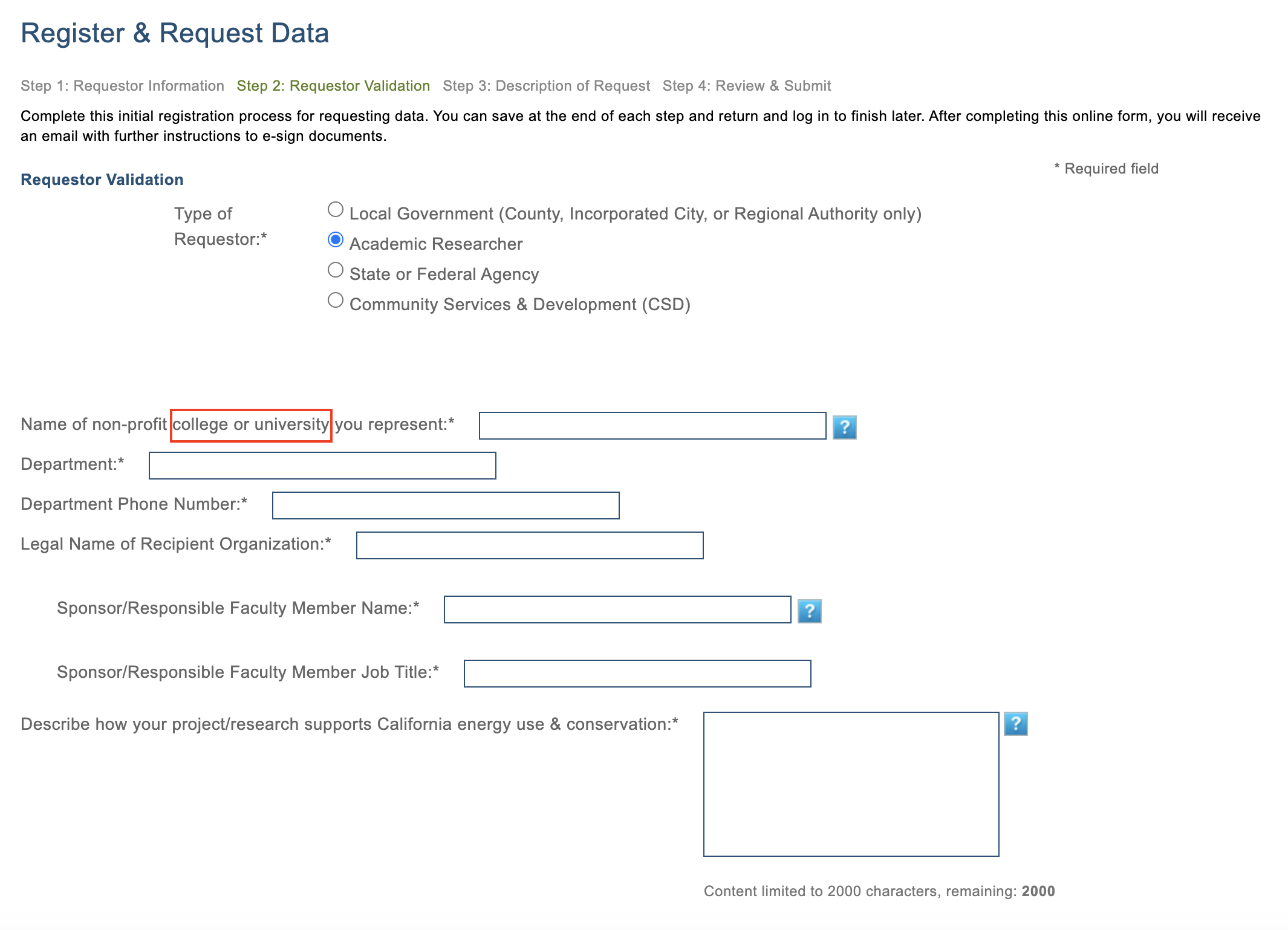Click the Department Phone Number field
Viewport: 1288px width, 930px height.
coord(446,506)
